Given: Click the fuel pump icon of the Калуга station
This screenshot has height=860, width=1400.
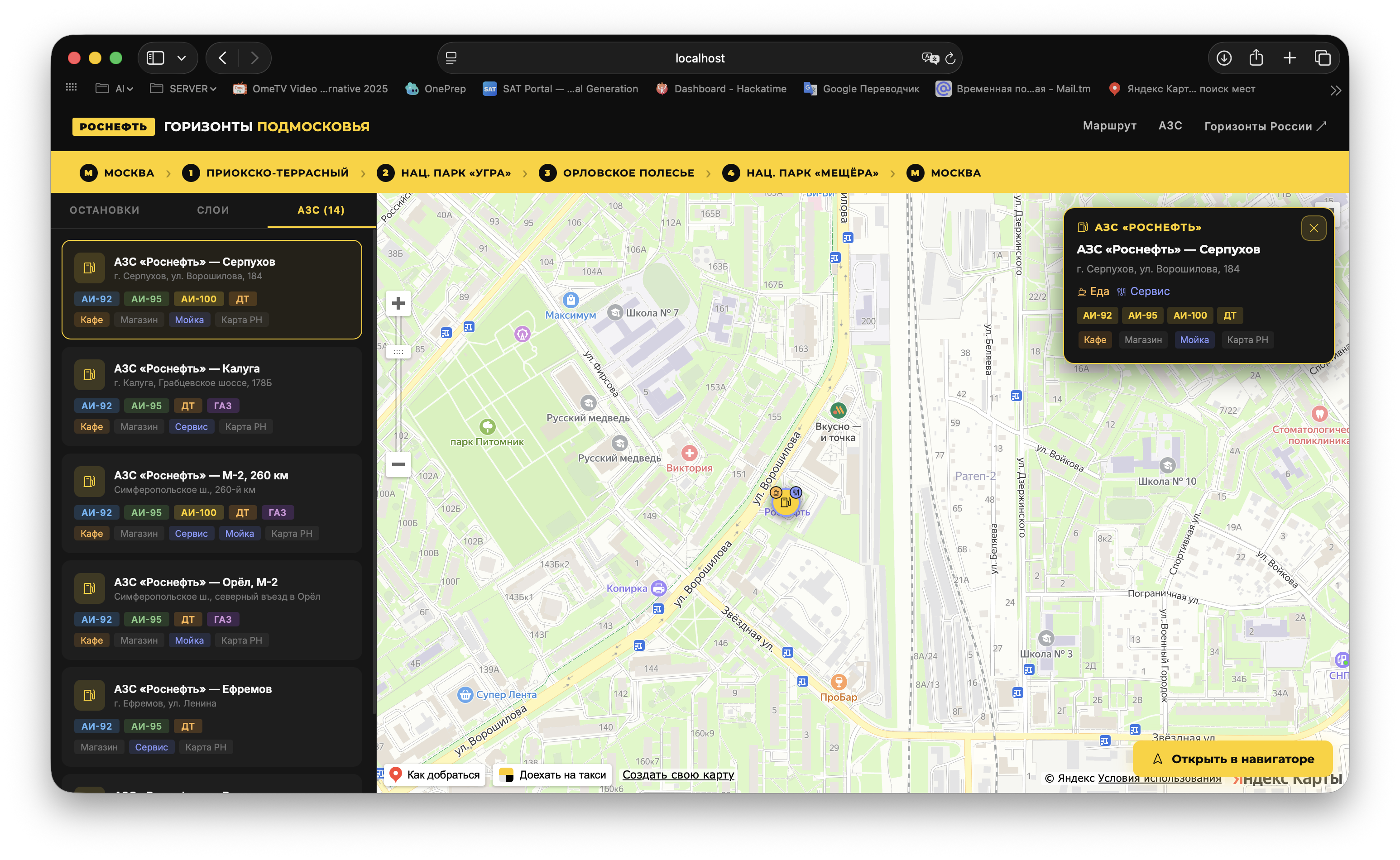Looking at the screenshot, I should (89, 375).
